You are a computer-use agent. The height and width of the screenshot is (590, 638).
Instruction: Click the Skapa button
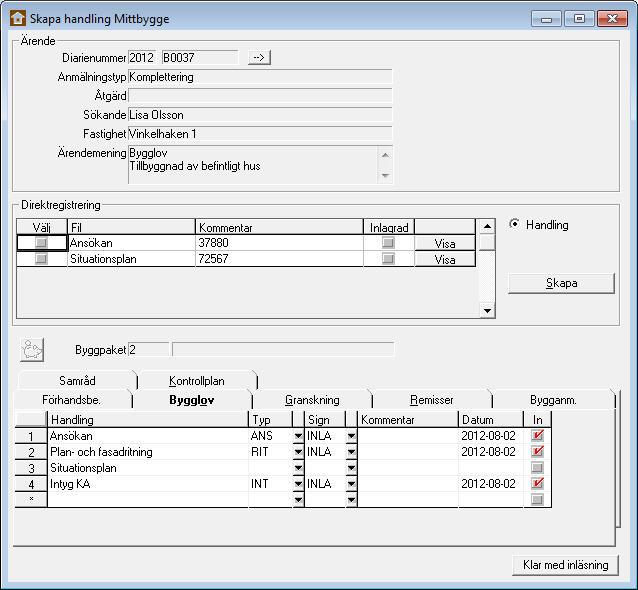pyautogui.click(x=562, y=283)
